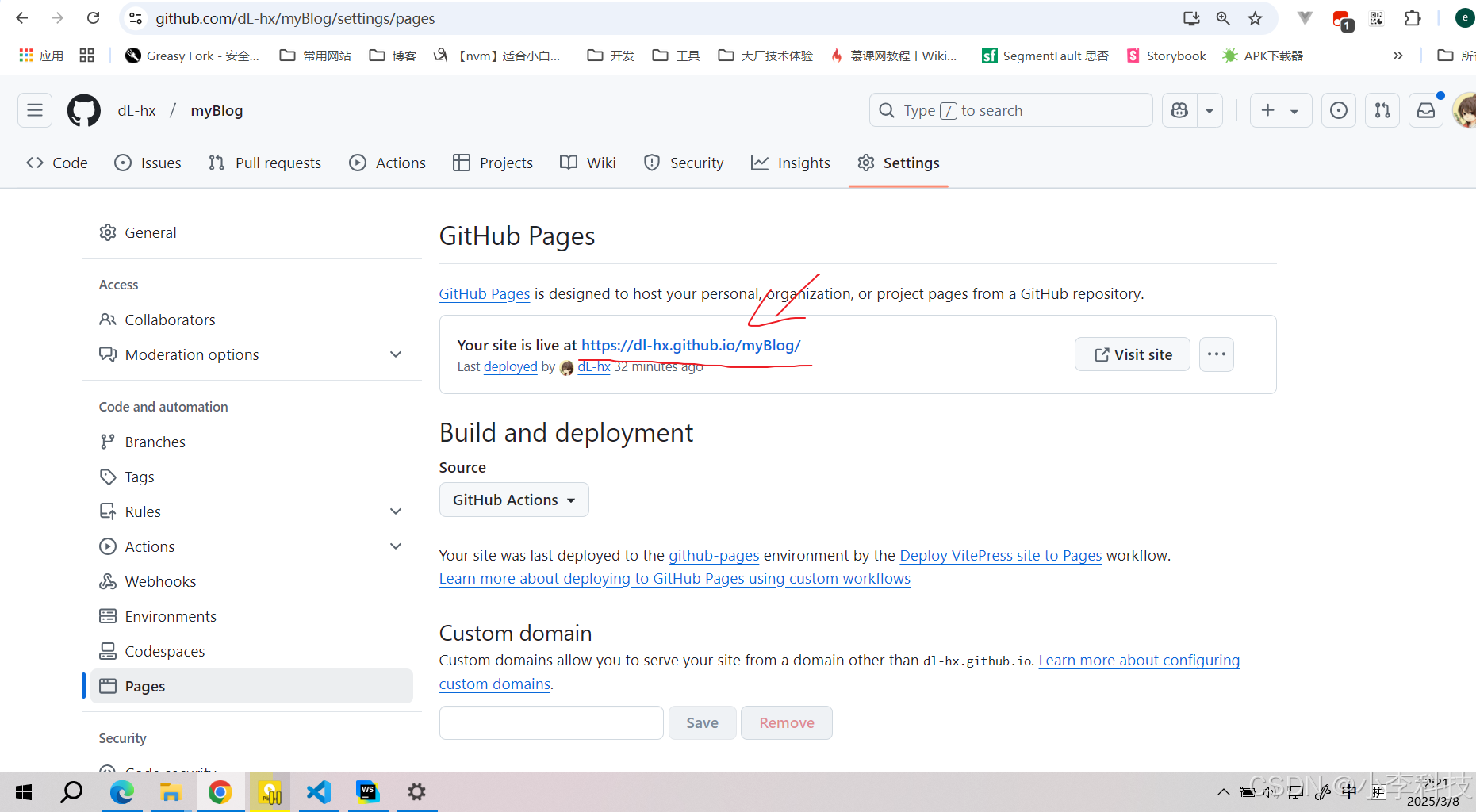Bookmark this page with star icon
The image size is (1476, 812).
[x=1255, y=18]
